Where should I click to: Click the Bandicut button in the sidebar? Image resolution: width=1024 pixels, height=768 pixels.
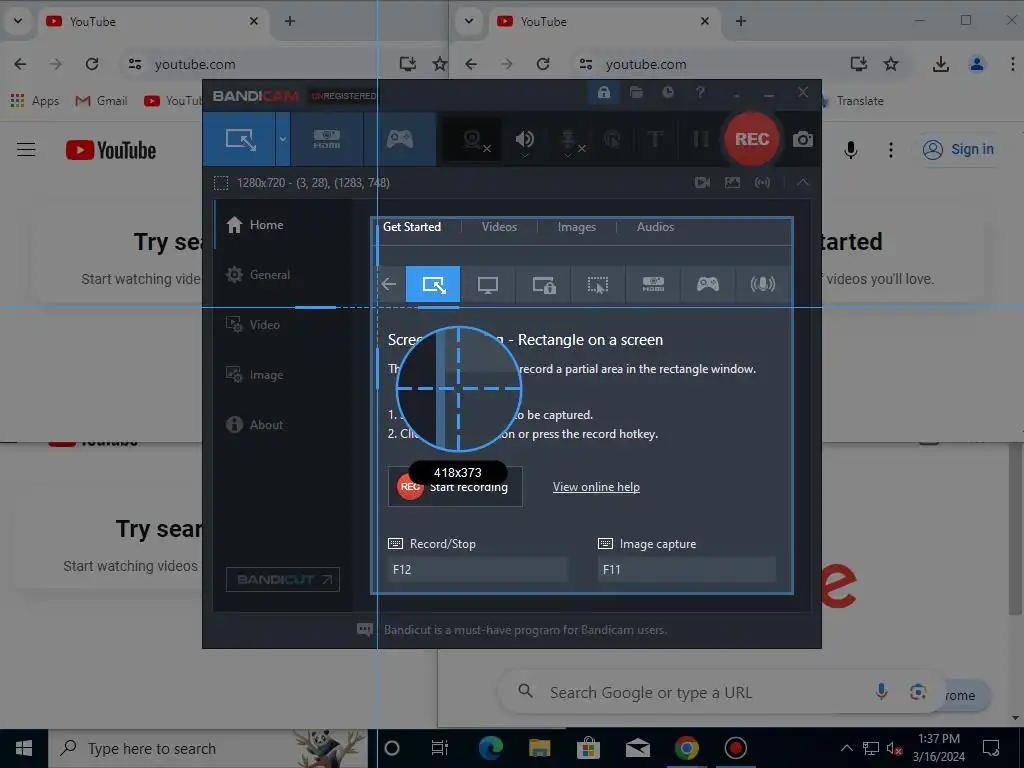point(283,579)
